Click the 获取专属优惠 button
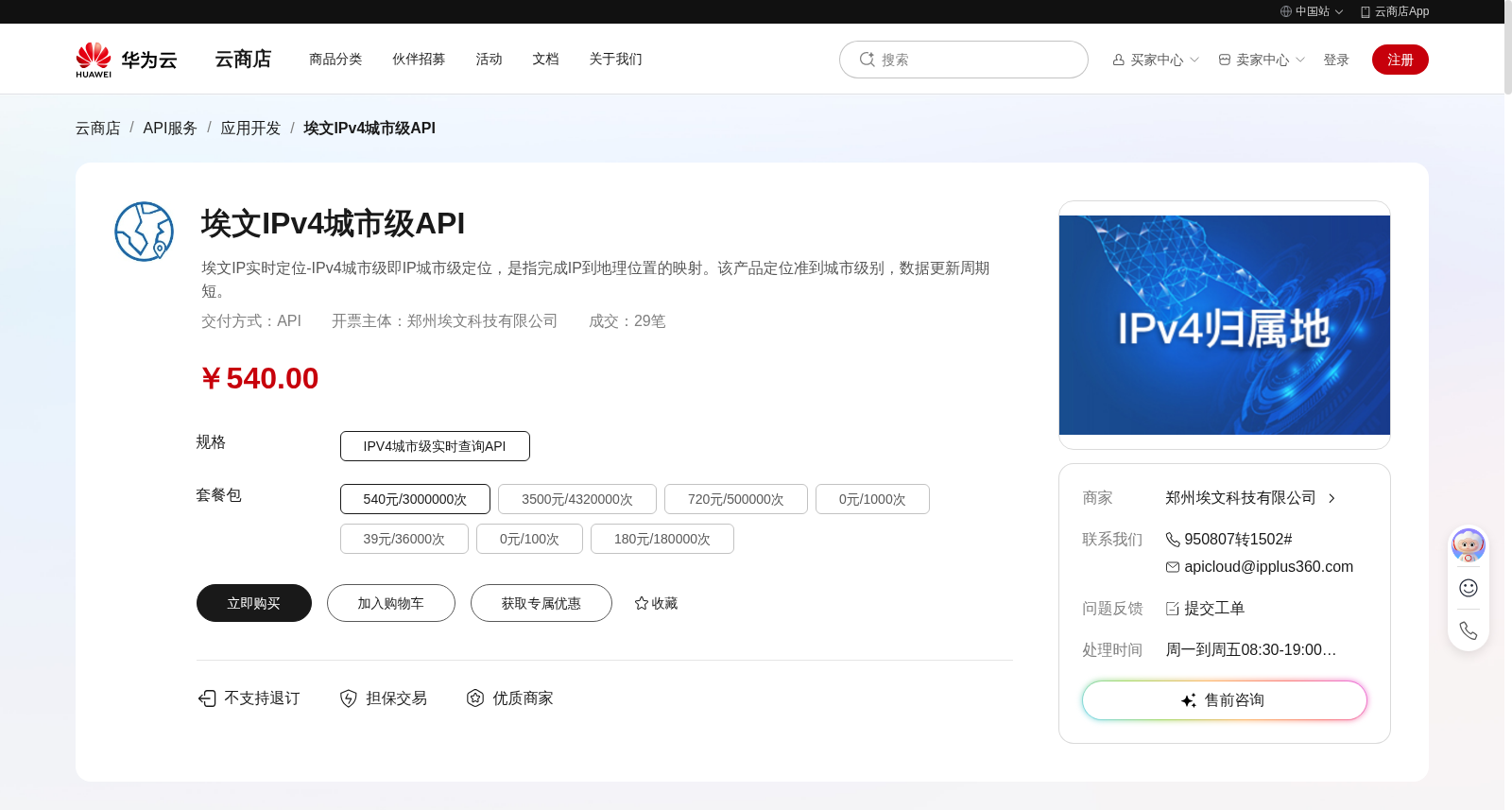This screenshot has width=1512, height=810. point(541,603)
